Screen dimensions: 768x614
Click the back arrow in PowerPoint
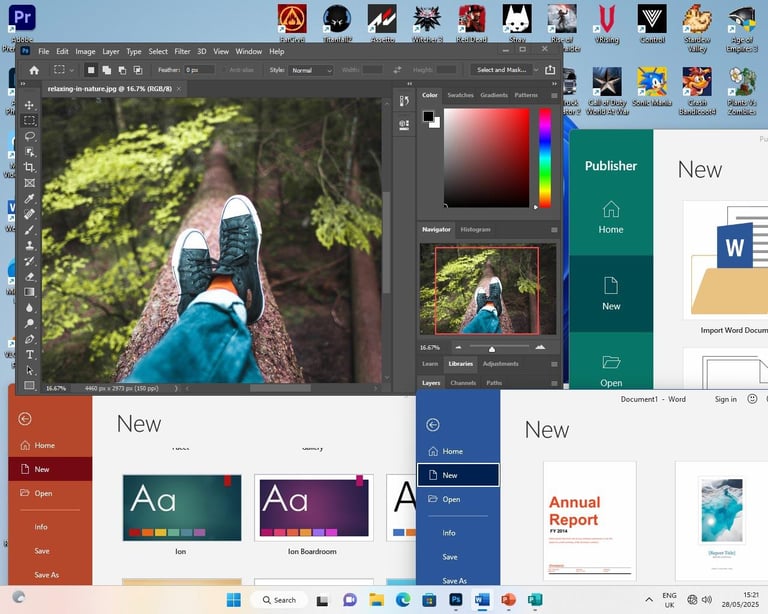pyautogui.click(x=25, y=419)
